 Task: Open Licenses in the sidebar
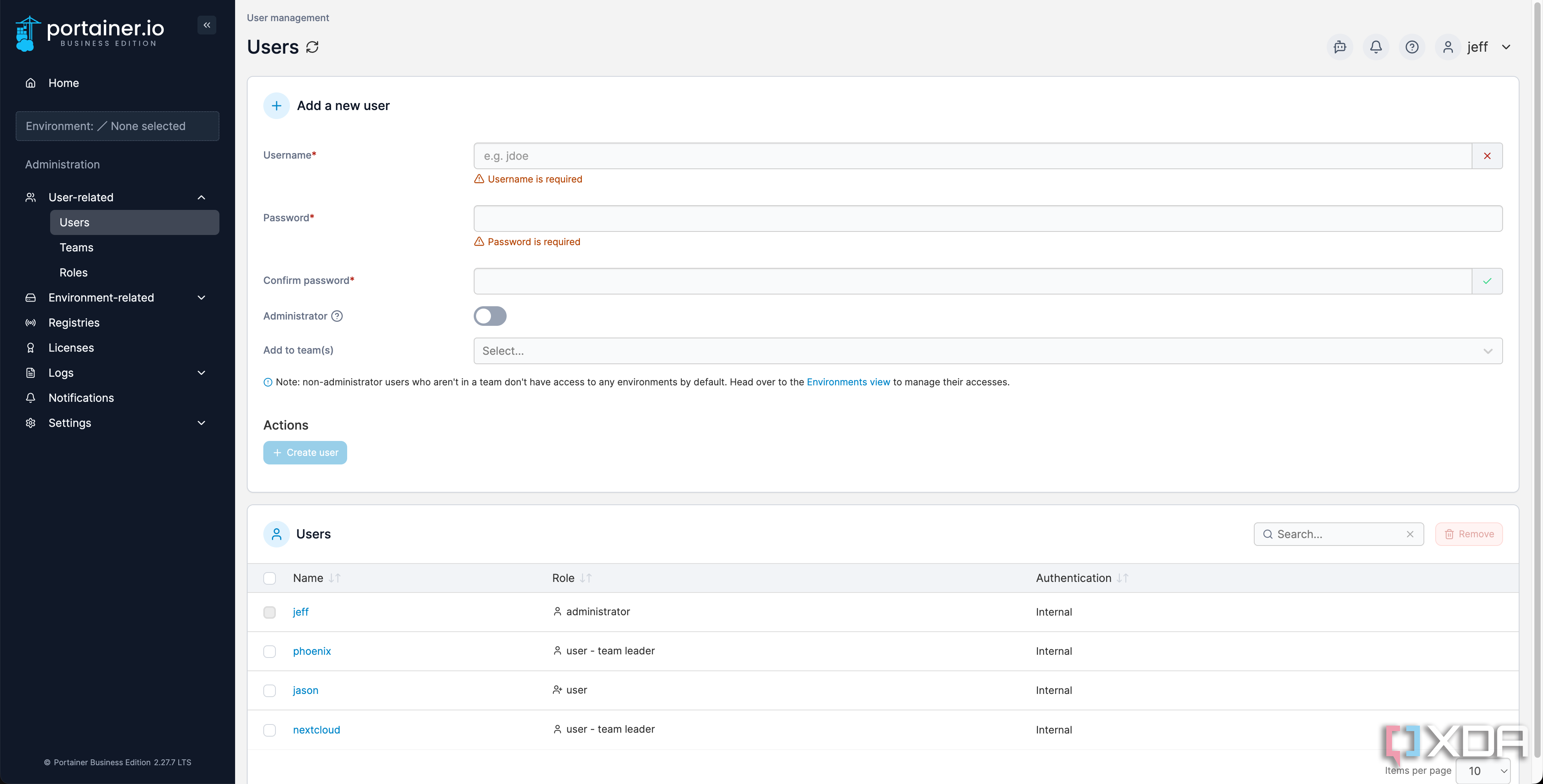118,348
